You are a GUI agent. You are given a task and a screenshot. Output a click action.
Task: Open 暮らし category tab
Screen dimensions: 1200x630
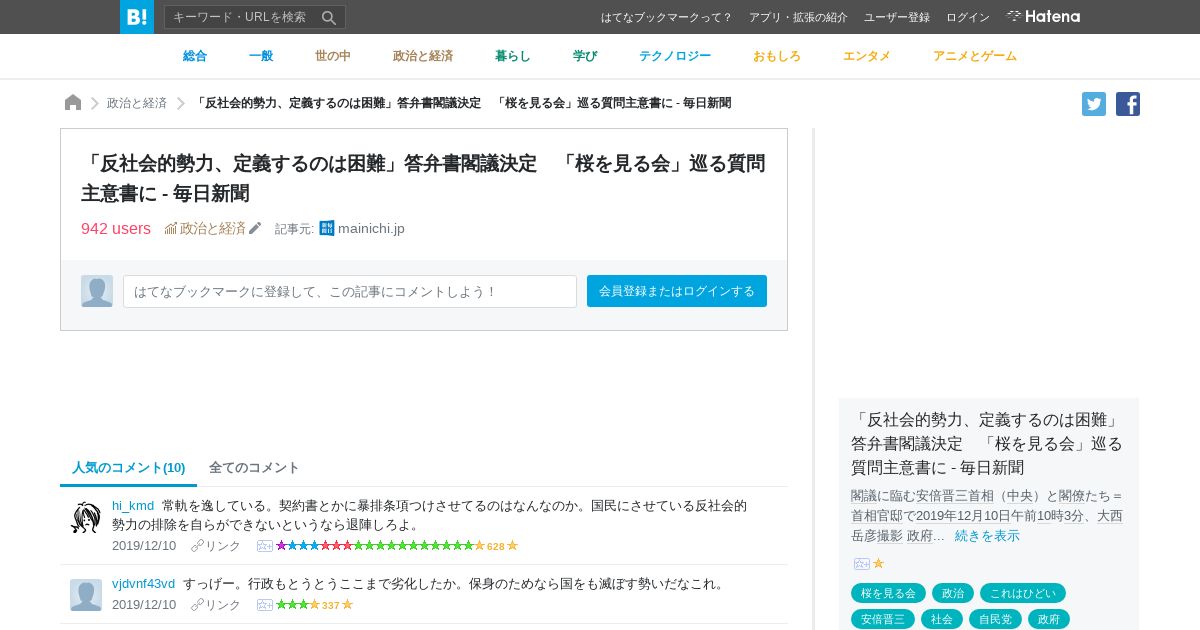click(x=513, y=56)
